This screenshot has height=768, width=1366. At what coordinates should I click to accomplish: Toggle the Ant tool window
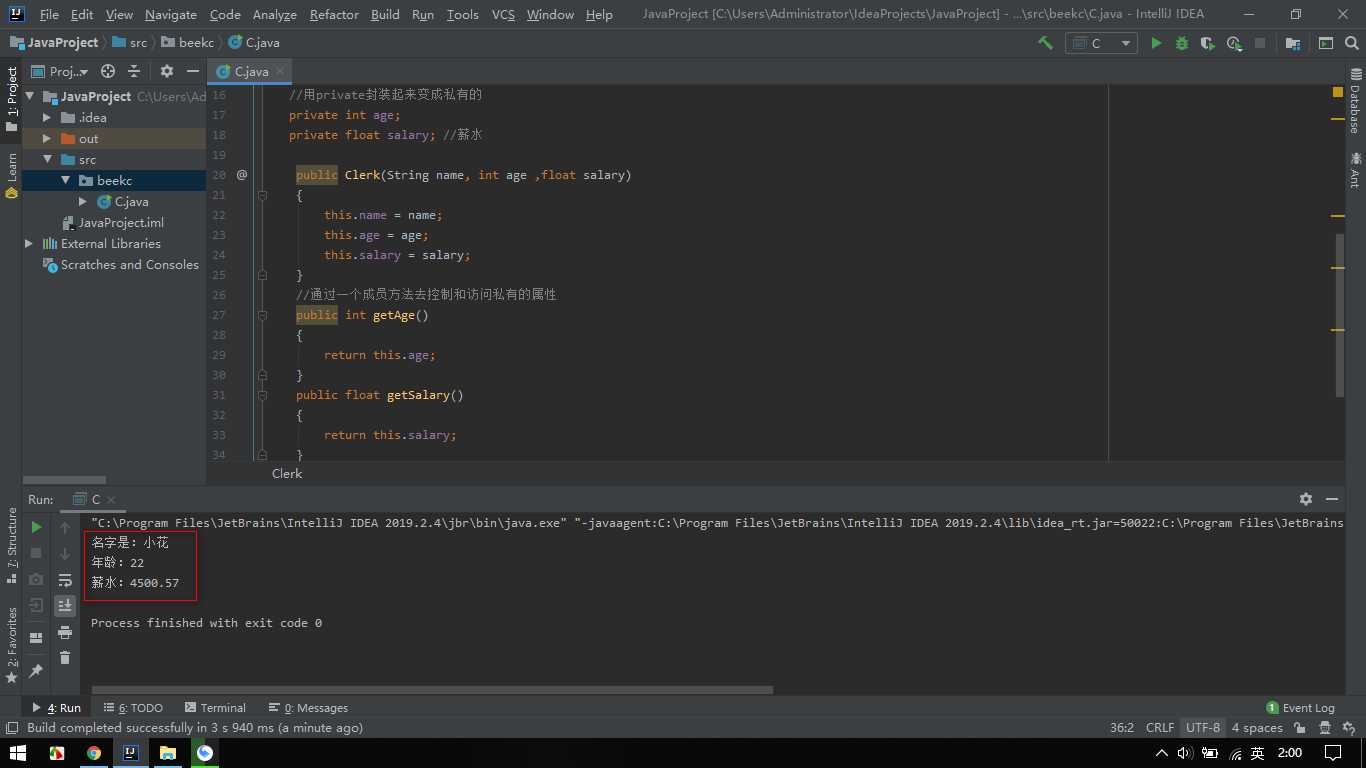1355,170
